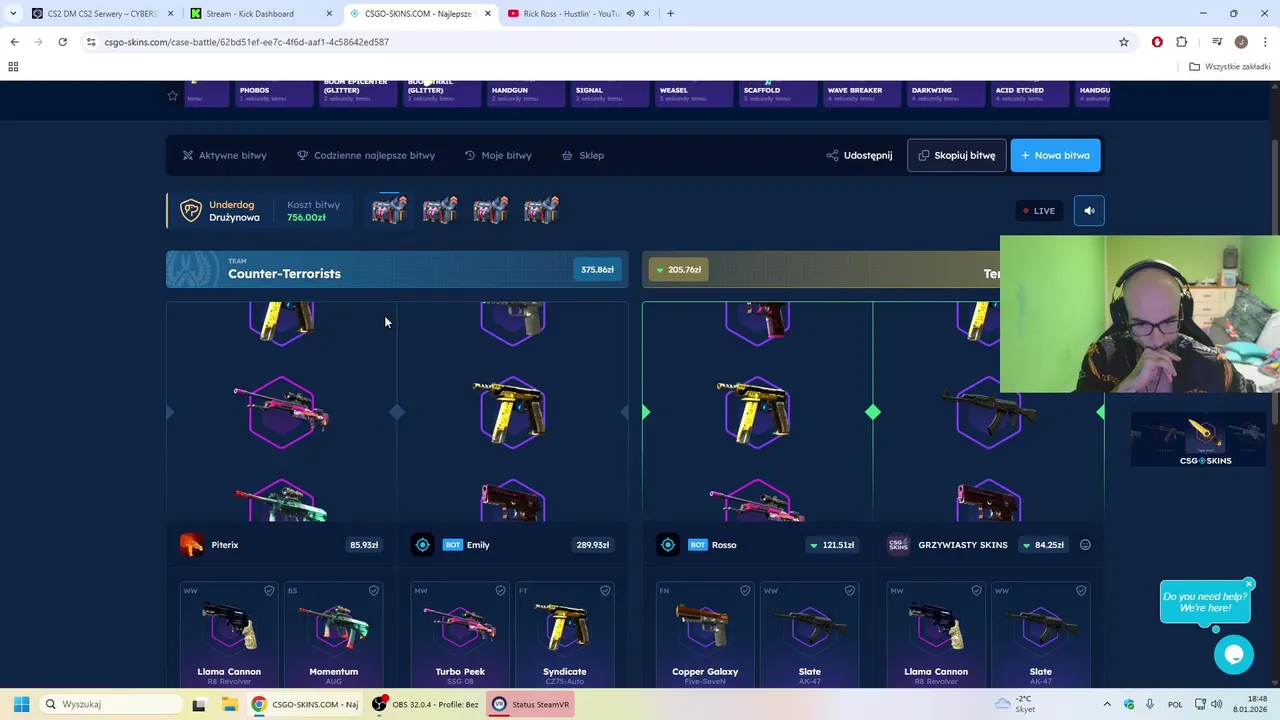Click the Udostępnij share button
The width and height of the screenshot is (1280, 720).
pyautogui.click(x=859, y=156)
